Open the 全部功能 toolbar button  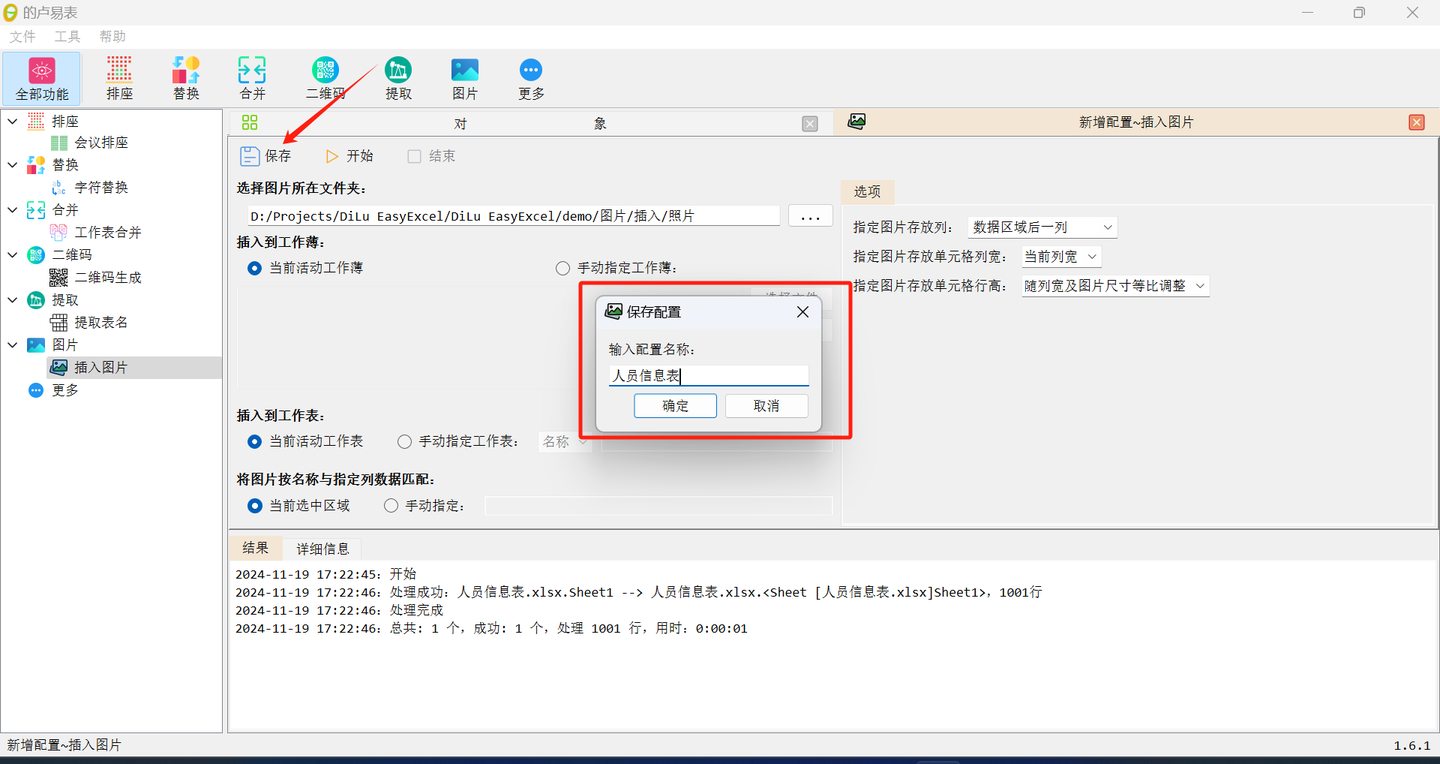coord(41,78)
